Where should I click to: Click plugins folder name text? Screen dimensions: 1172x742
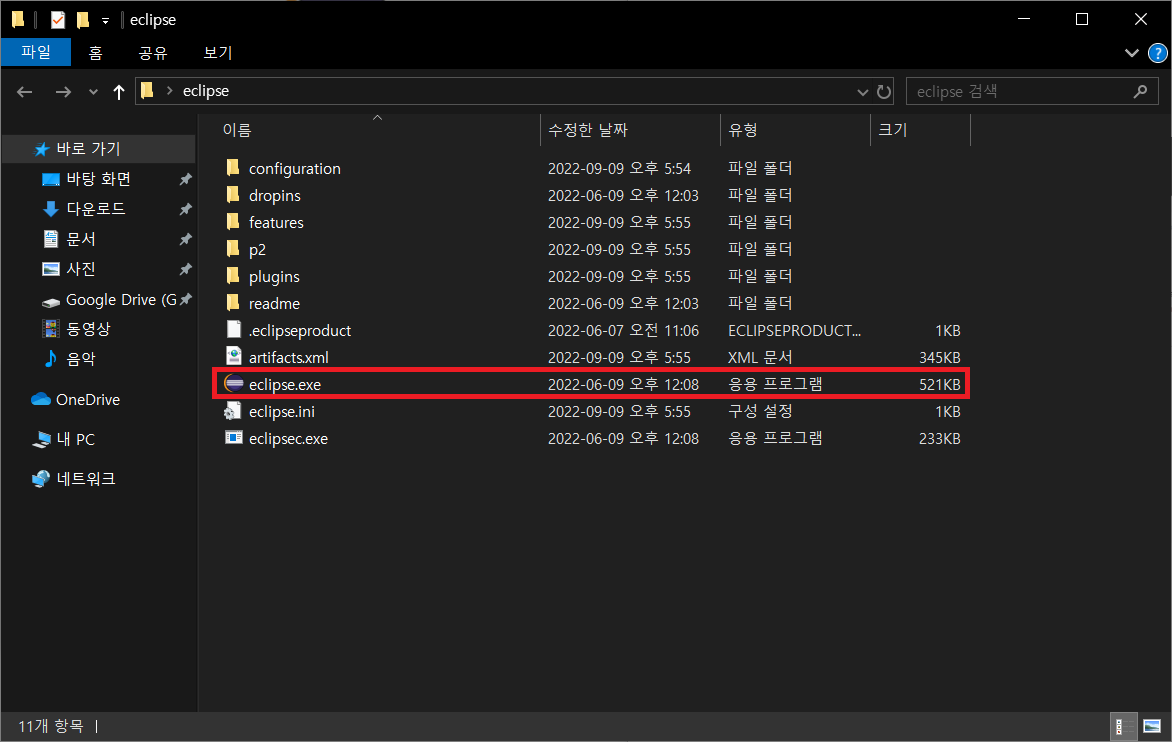274,276
